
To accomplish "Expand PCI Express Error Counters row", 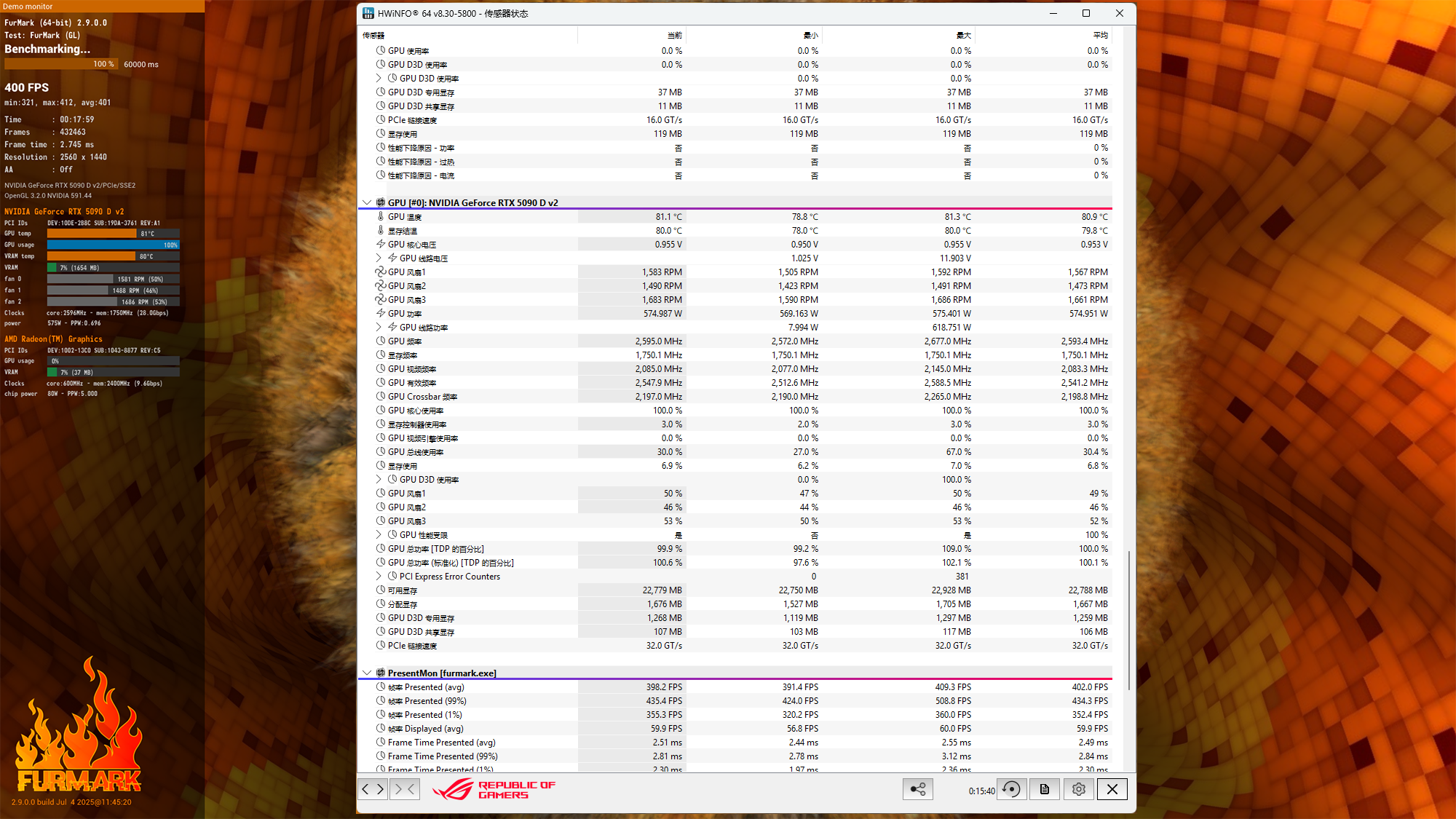I will tap(379, 577).
